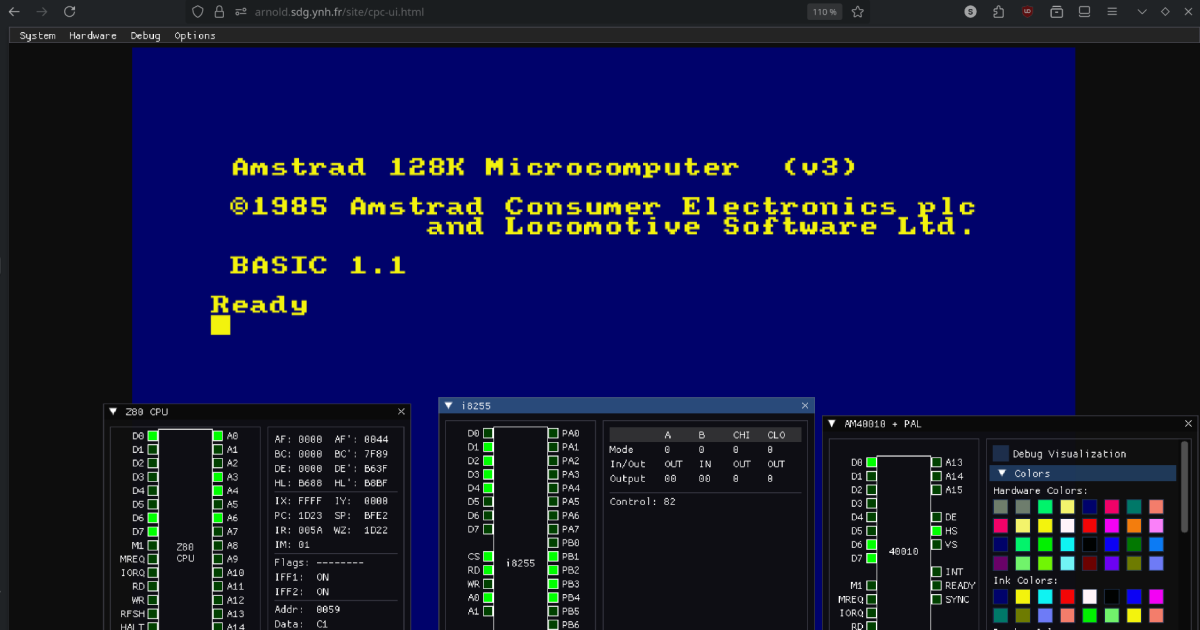Screen dimensions: 1200x630
Task: Click the sidebar toggle icon in browser toolbar
Action: click(1085, 12)
